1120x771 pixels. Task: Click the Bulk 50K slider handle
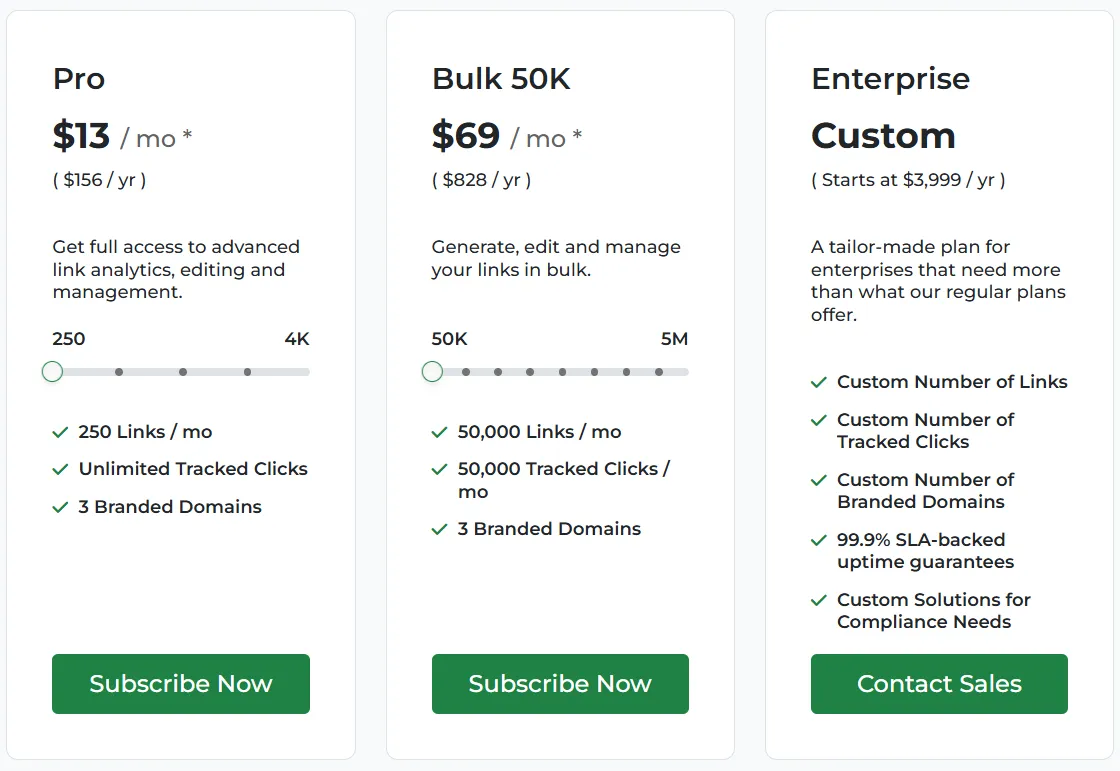pos(432,372)
